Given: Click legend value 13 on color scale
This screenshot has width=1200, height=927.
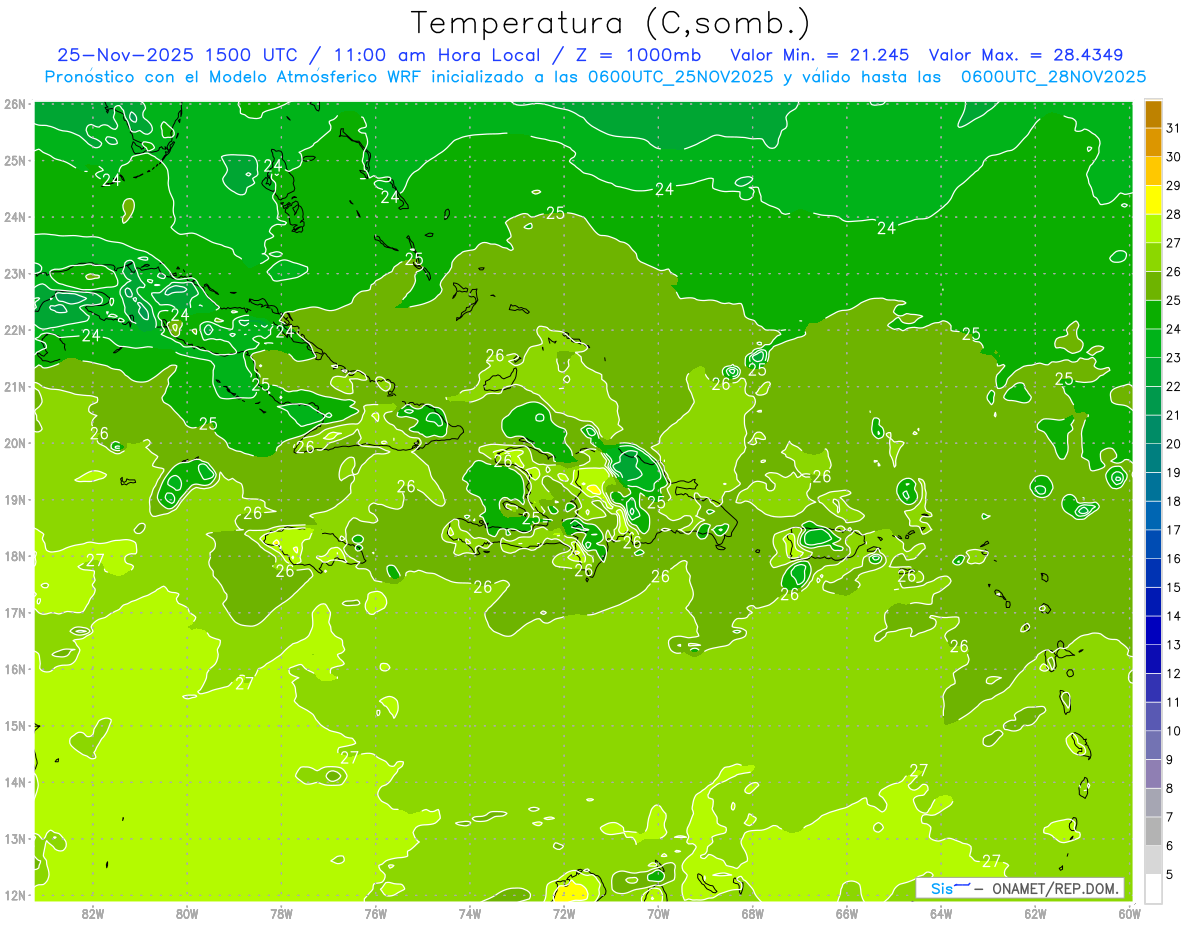Looking at the screenshot, I should (1174, 645).
